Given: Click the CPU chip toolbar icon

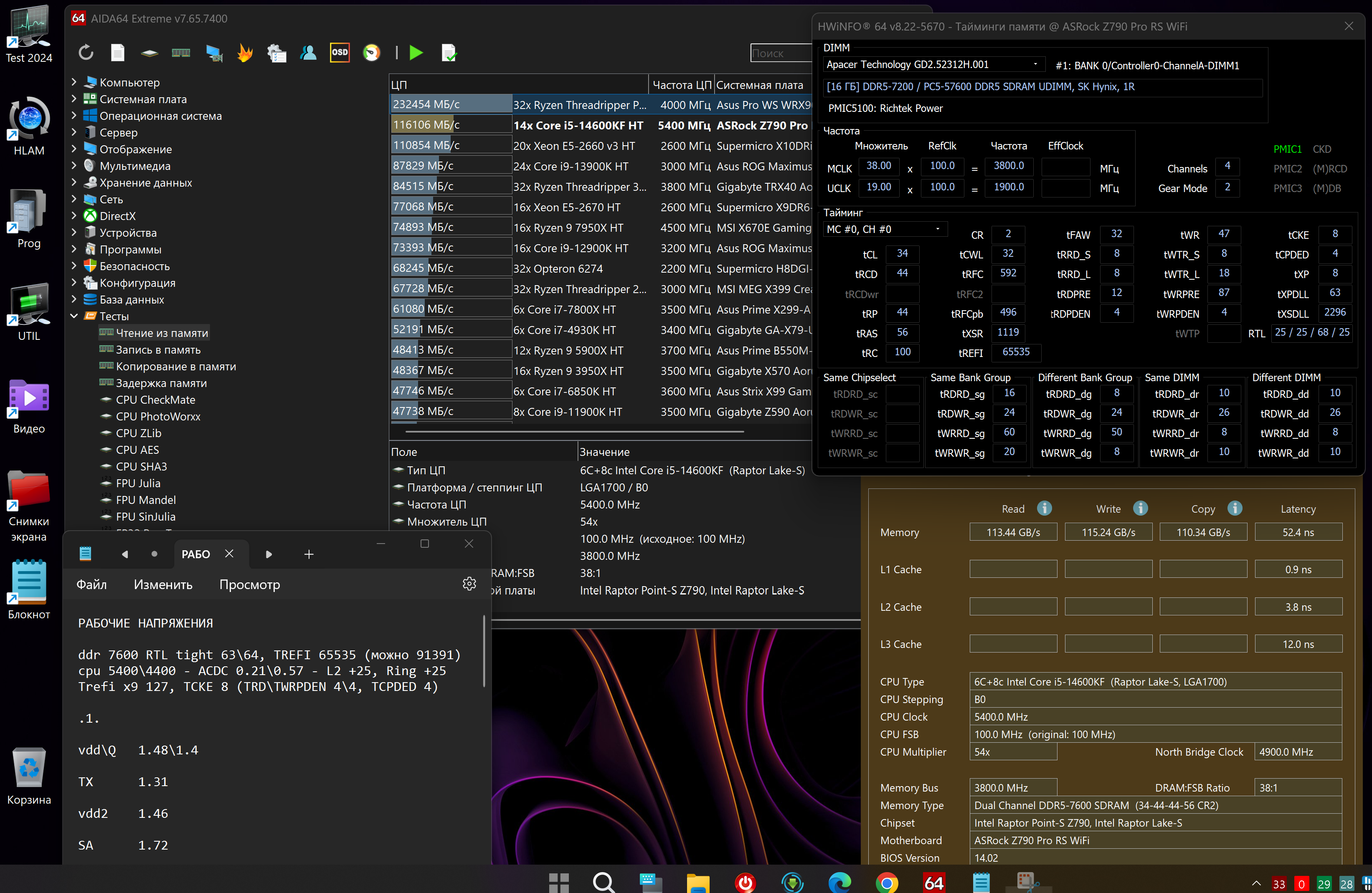Looking at the screenshot, I should 149,53.
